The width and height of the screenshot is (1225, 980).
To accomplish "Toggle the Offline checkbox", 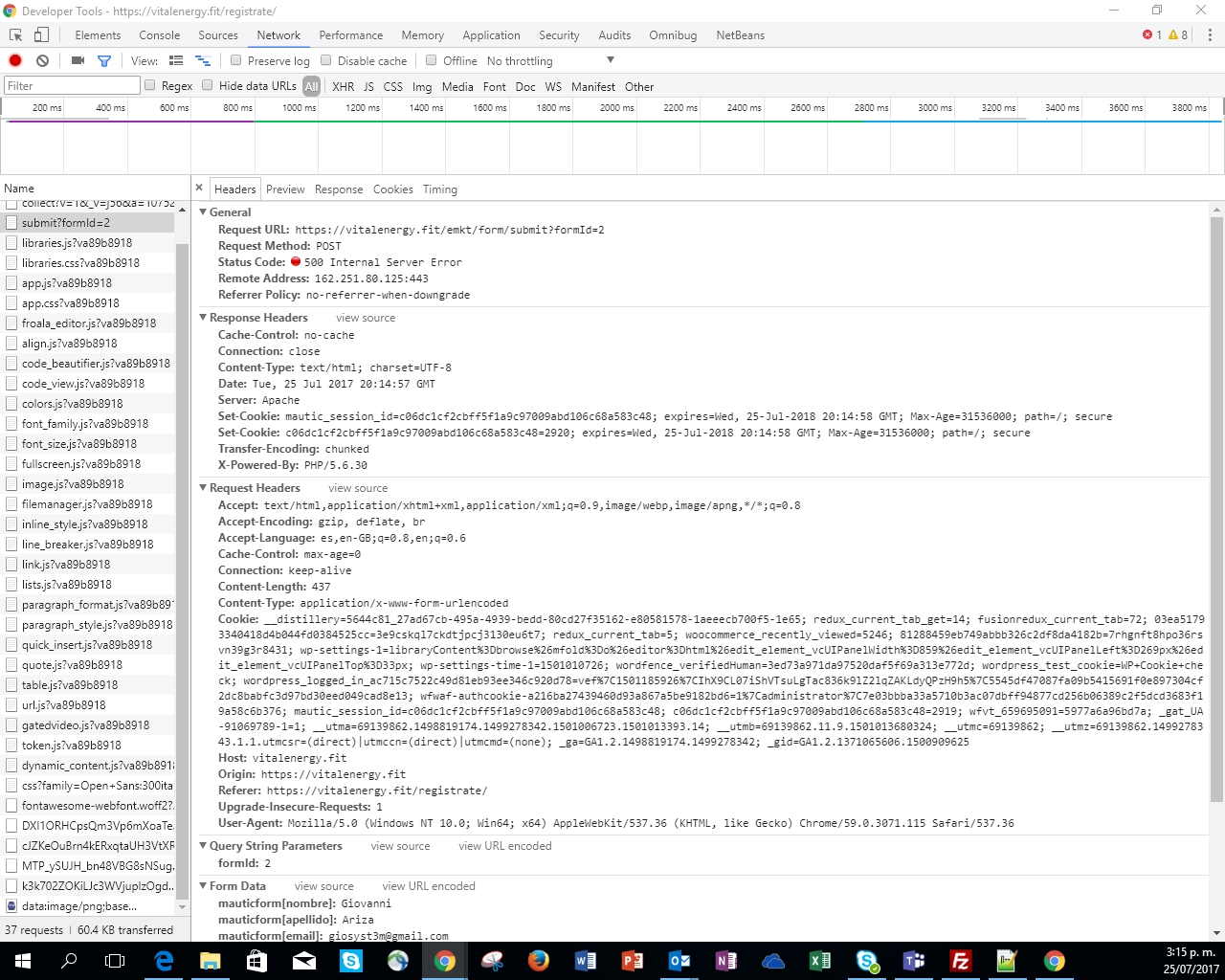I will [x=432, y=60].
